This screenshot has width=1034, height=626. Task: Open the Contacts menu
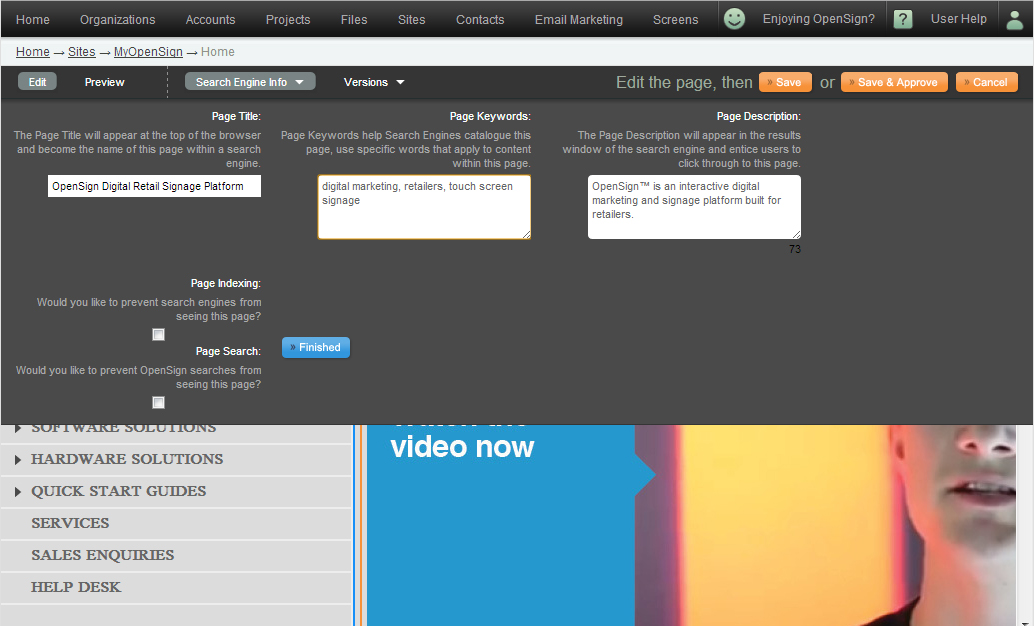pos(480,19)
